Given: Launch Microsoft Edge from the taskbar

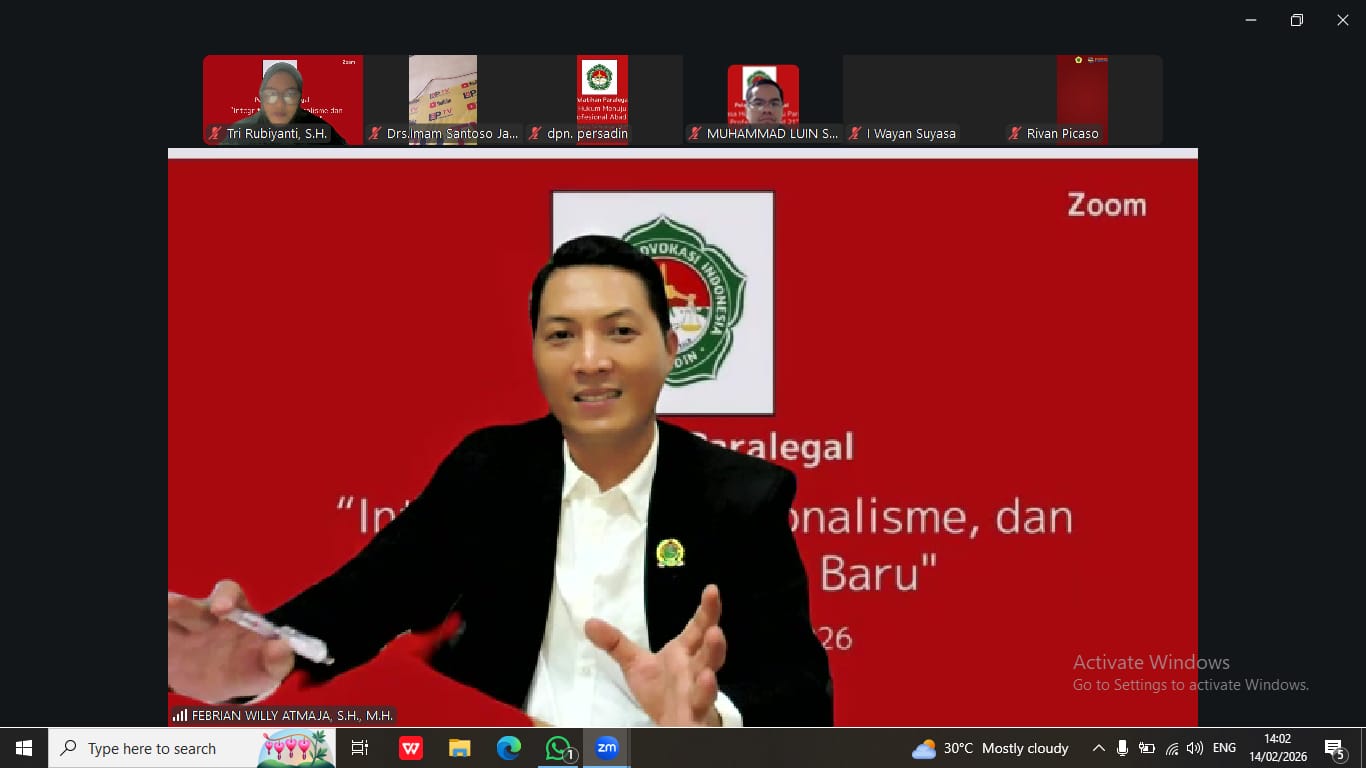Looking at the screenshot, I should [x=509, y=748].
